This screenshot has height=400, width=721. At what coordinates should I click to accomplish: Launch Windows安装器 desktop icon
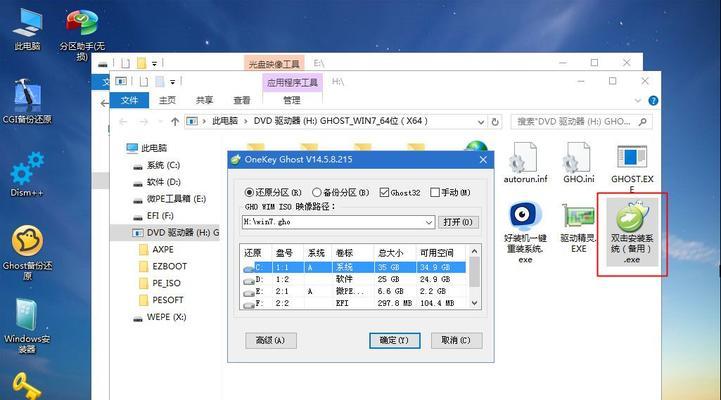(x=27, y=326)
